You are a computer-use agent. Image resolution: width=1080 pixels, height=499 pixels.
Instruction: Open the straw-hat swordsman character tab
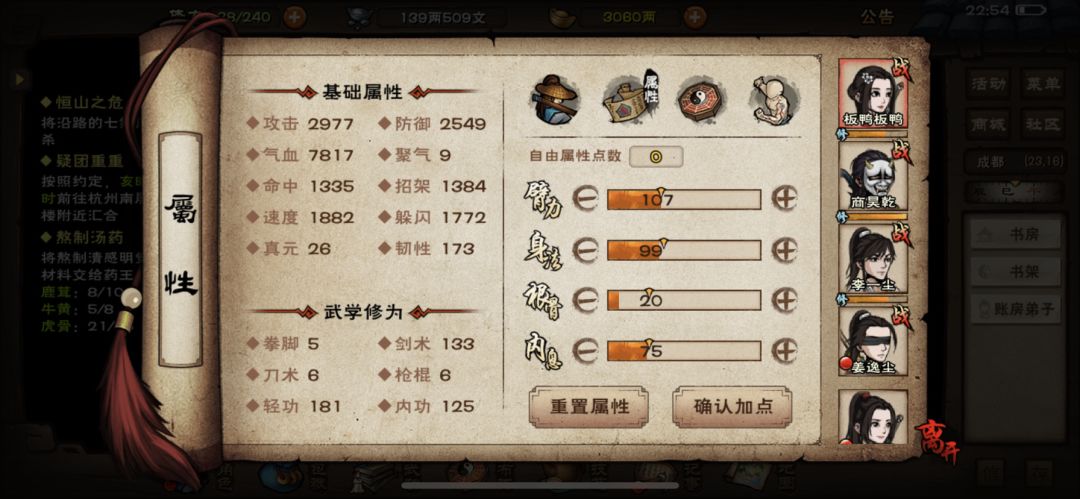coord(554,100)
